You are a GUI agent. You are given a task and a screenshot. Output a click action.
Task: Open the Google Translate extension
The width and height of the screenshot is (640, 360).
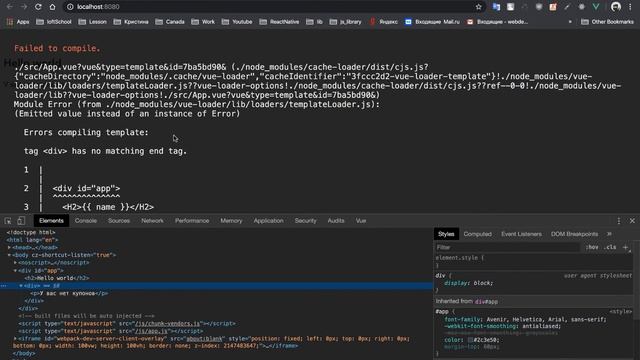[496, 7]
